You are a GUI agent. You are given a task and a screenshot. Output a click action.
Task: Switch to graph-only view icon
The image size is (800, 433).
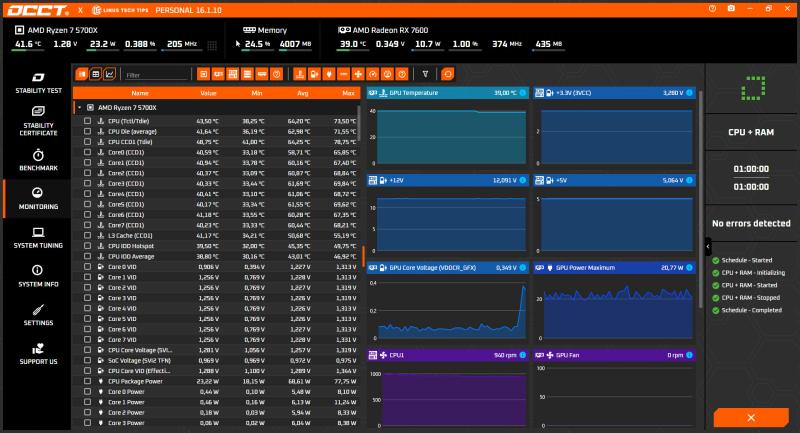tap(109, 74)
